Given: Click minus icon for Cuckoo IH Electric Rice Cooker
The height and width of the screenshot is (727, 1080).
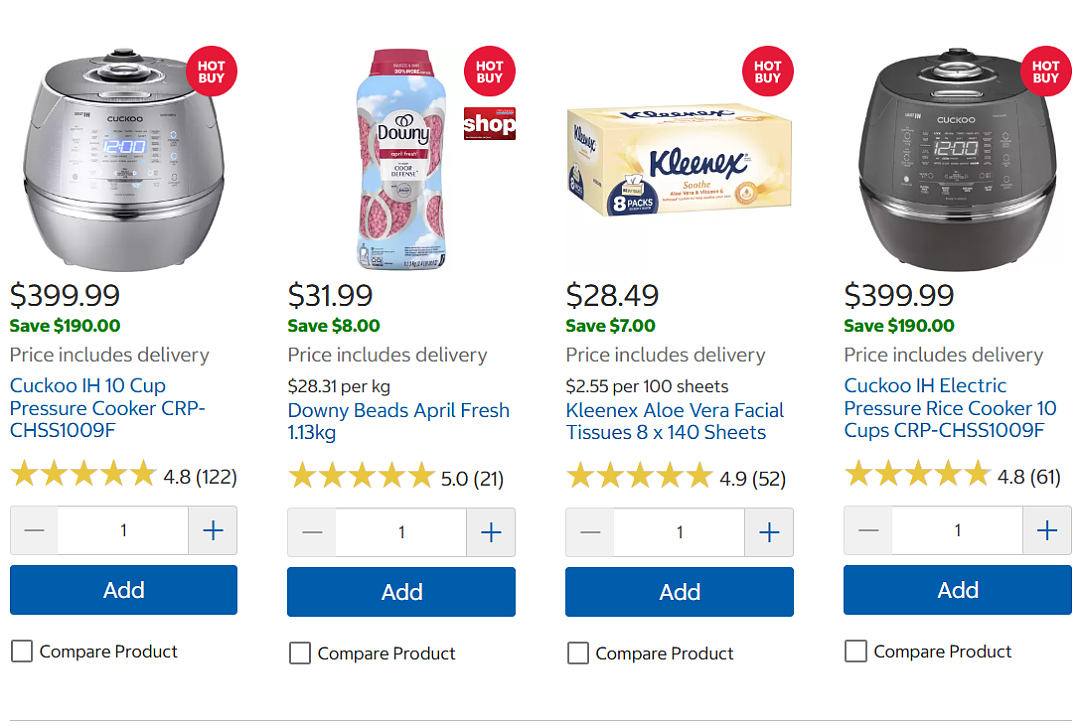Looking at the screenshot, I should [x=869, y=530].
